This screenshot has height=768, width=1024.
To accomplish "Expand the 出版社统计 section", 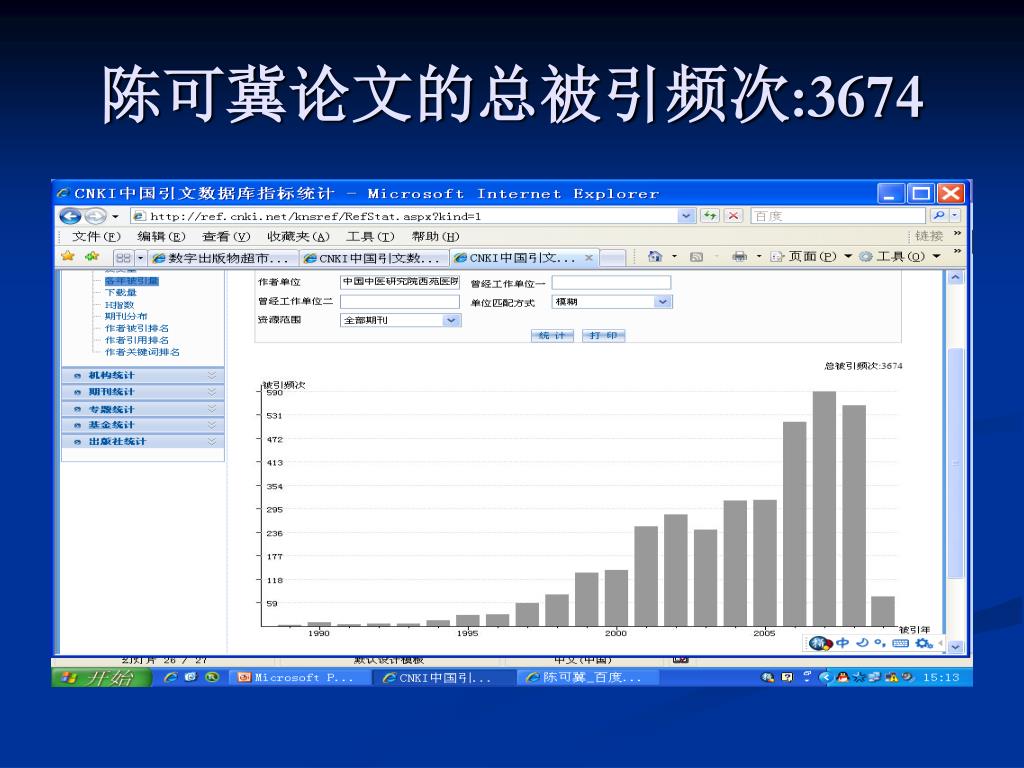I will pos(142,441).
